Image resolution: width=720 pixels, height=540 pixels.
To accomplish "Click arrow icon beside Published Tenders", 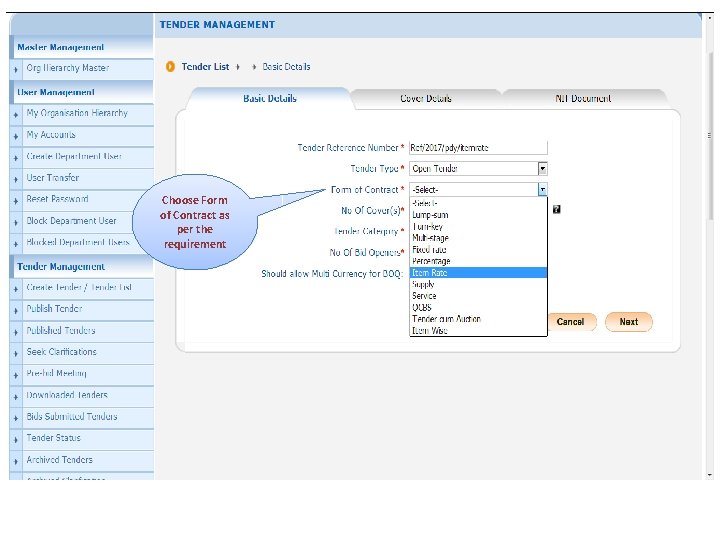I will [16, 332].
